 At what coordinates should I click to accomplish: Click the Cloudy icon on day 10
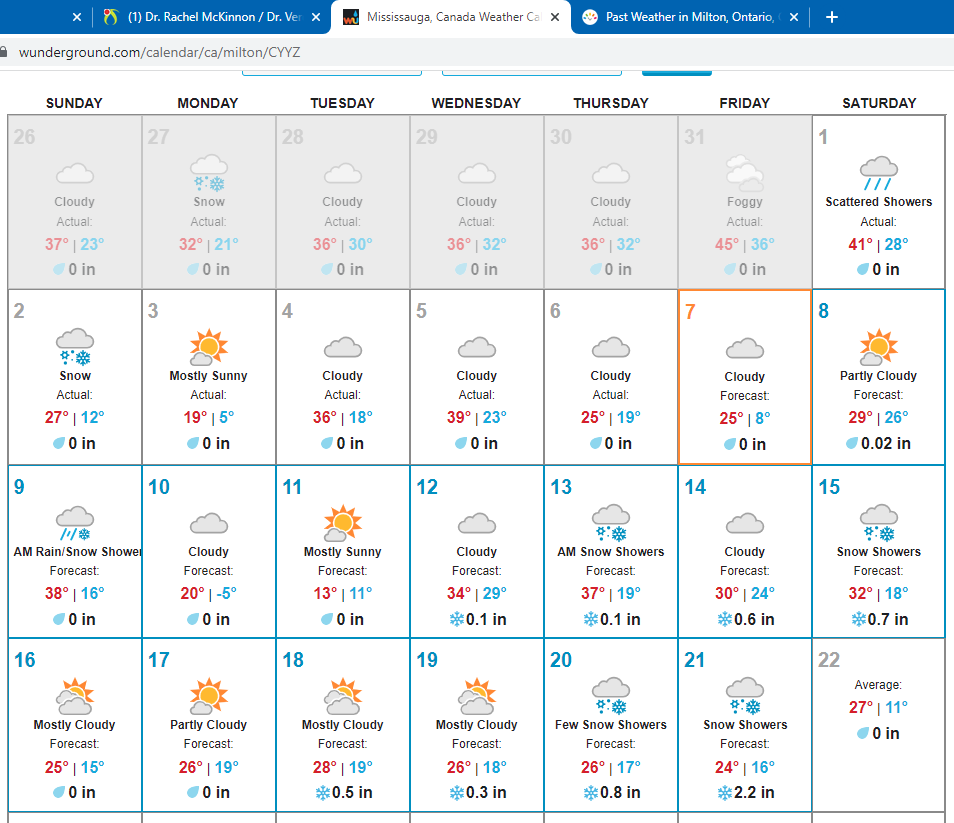[209, 524]
